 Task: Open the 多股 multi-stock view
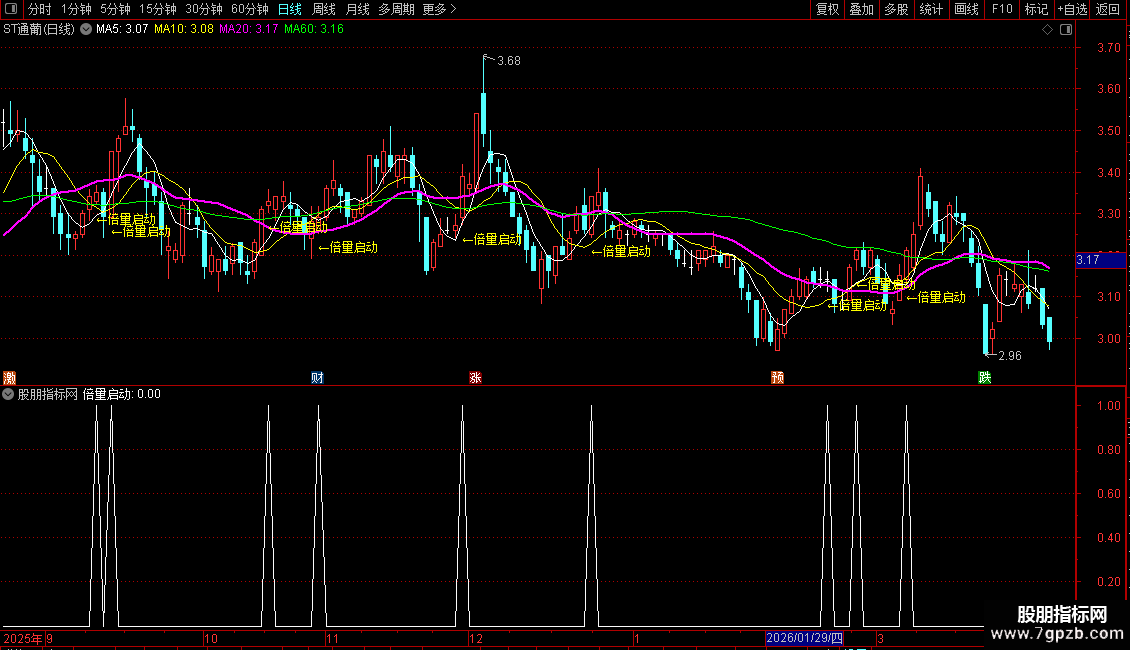coord(897,9)
